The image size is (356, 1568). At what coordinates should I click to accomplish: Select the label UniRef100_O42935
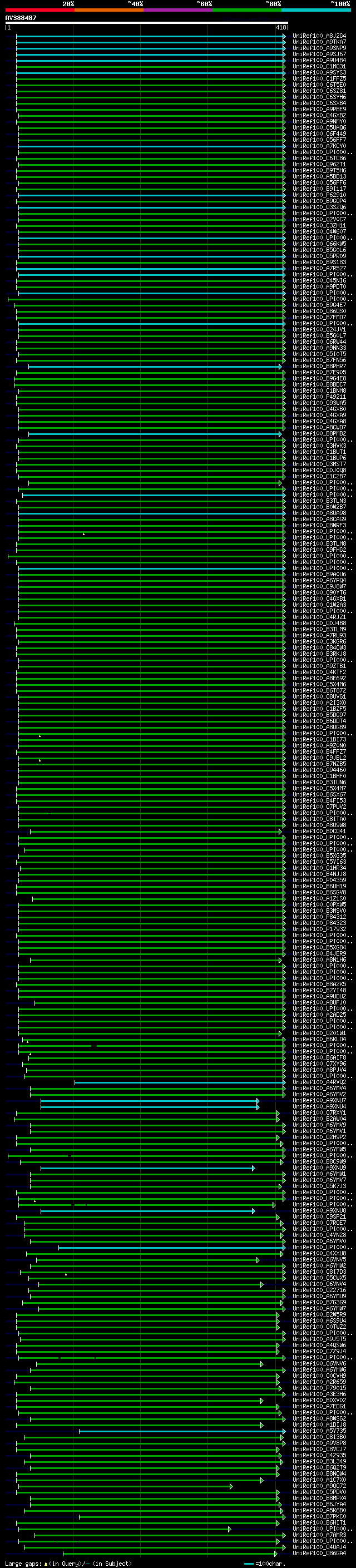coord(319,1456)
